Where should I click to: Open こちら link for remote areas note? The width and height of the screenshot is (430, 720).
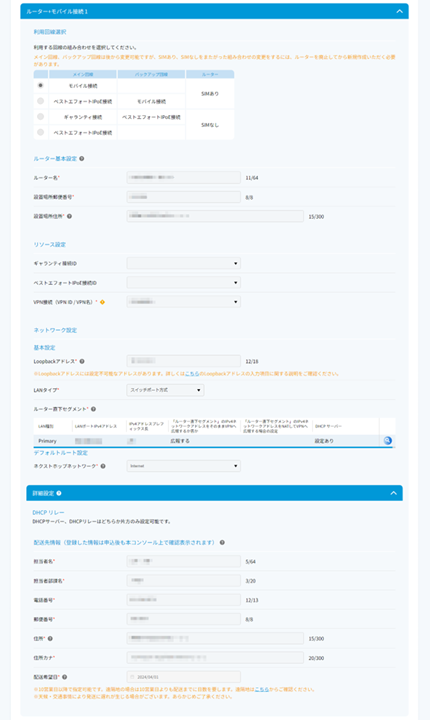pos(262,689)
